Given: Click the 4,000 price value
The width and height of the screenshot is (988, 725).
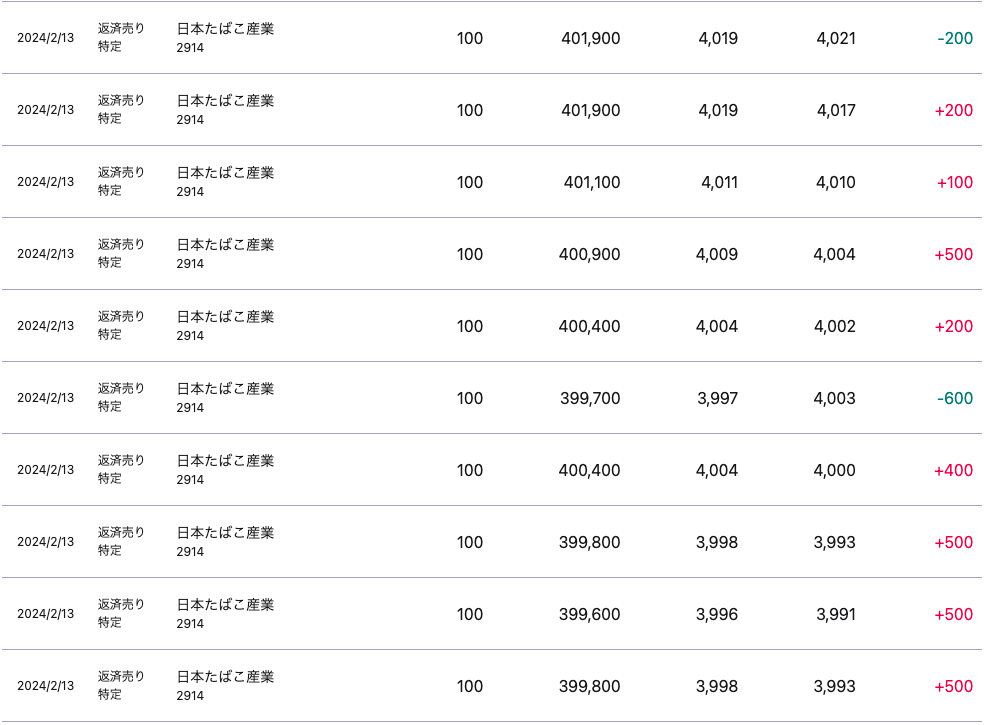Looking at the screenshot, I should (834, 471).
